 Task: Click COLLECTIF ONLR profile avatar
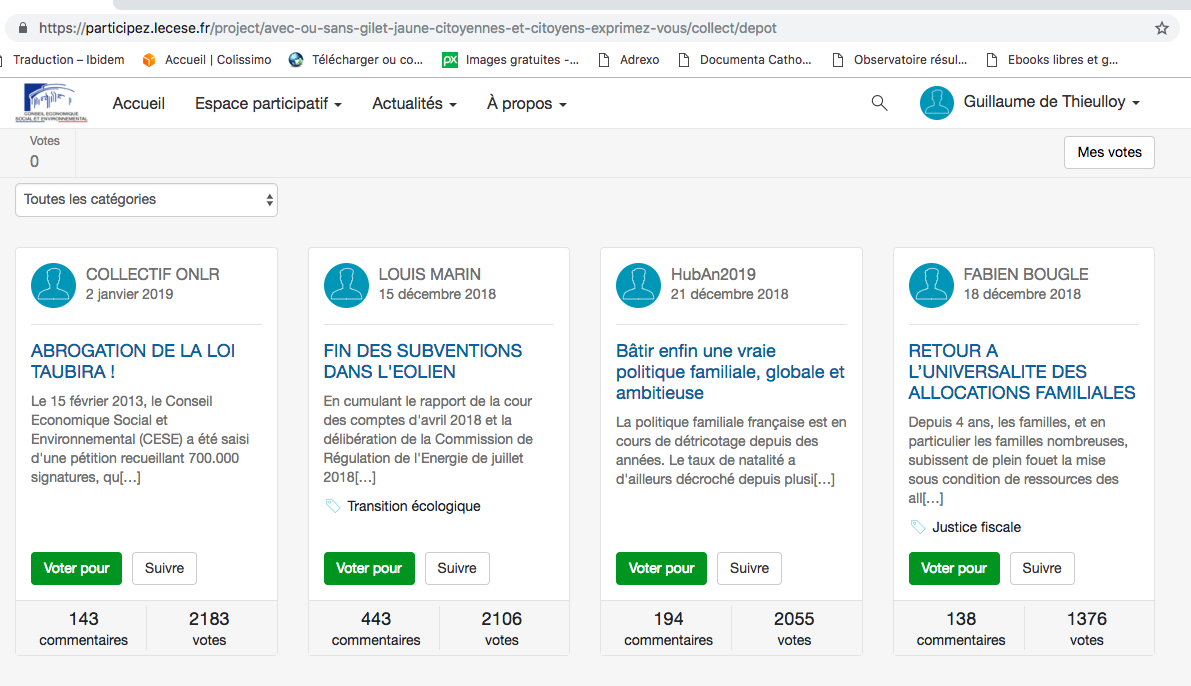53,285
